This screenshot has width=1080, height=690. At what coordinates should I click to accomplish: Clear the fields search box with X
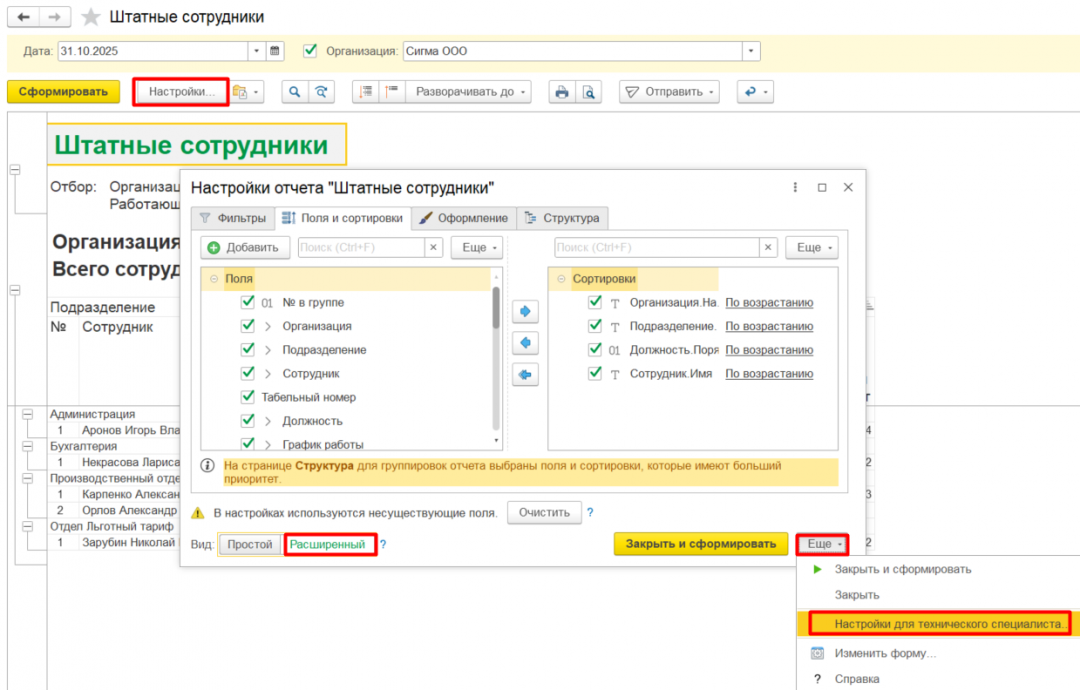click(433, 247)
